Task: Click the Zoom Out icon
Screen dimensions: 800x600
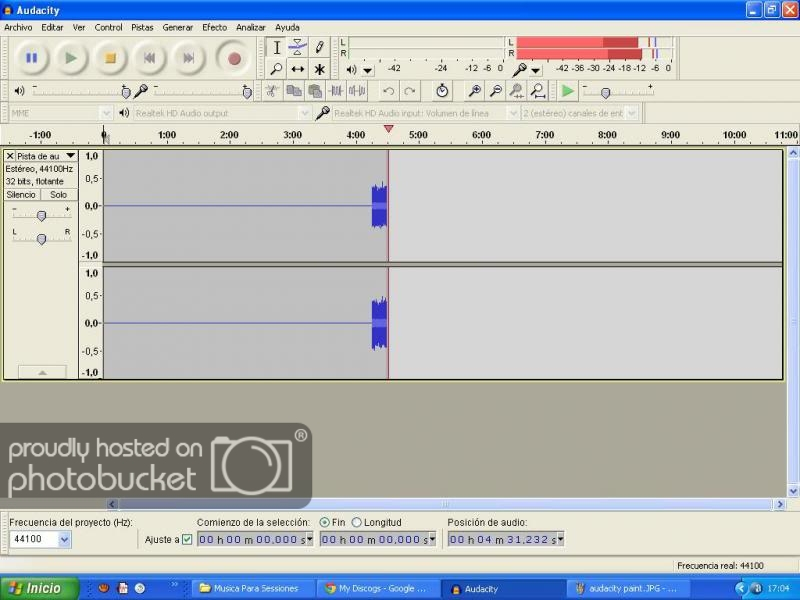Action: 495,91
